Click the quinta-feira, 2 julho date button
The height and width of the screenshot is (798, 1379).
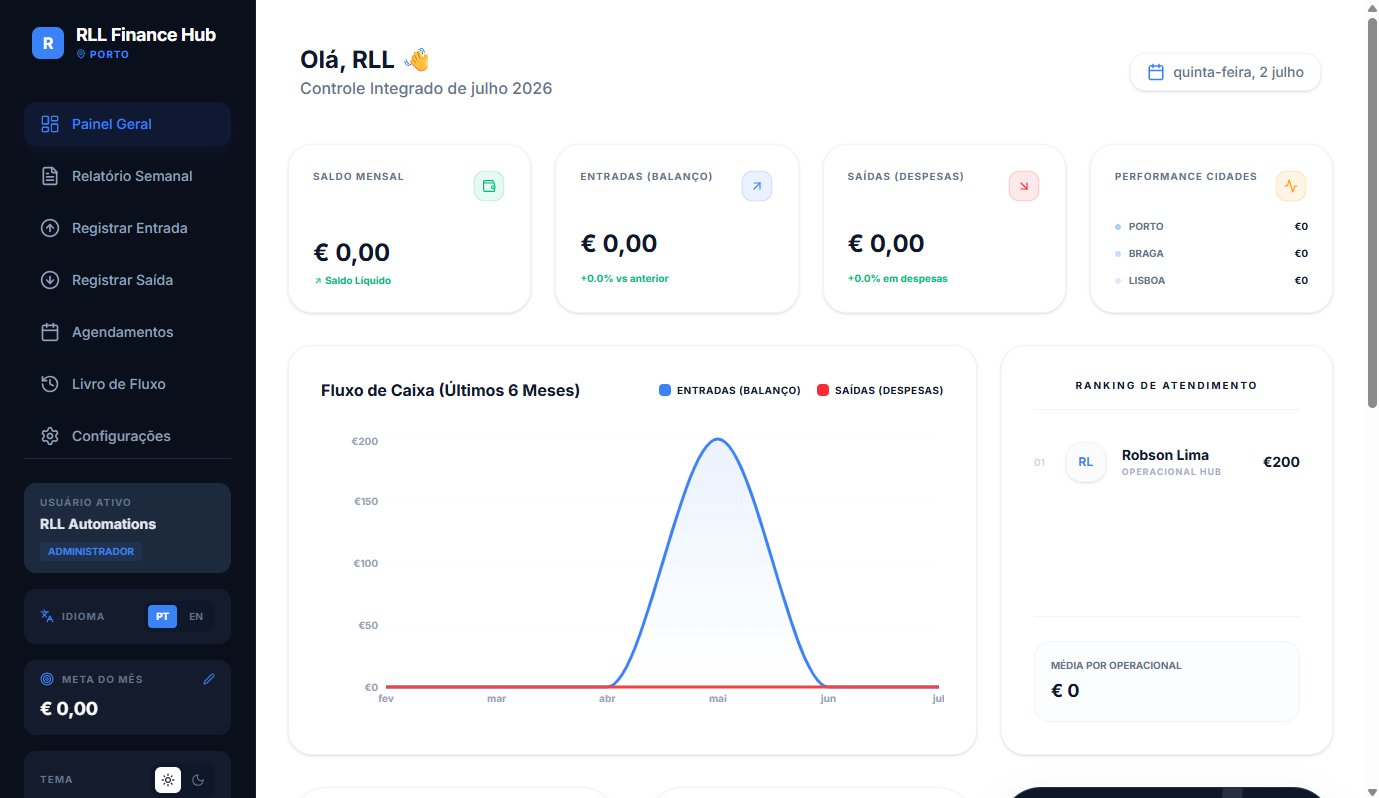(x=1225, y=72)
